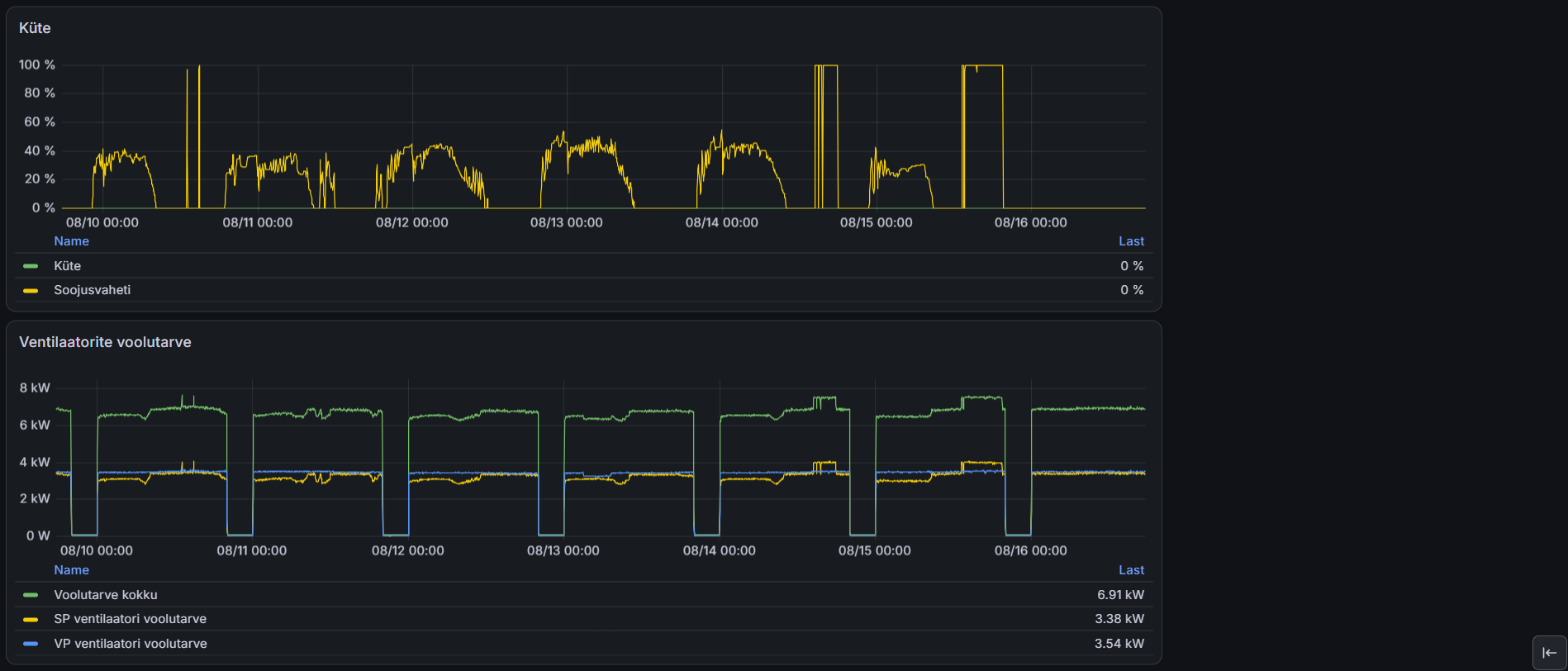Click the 60 % y-axis label
This screenshot has width=1568, height=671.
coord(40,121)
